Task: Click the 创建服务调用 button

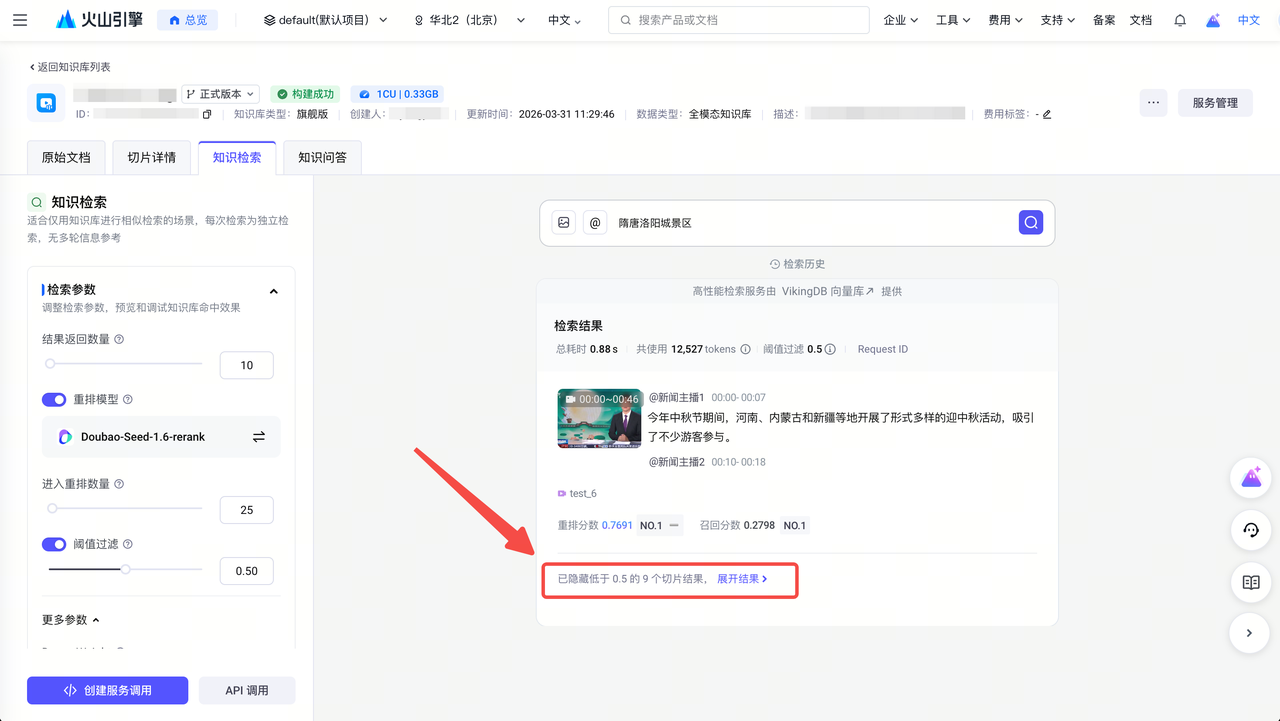Action: pos(107,690)
